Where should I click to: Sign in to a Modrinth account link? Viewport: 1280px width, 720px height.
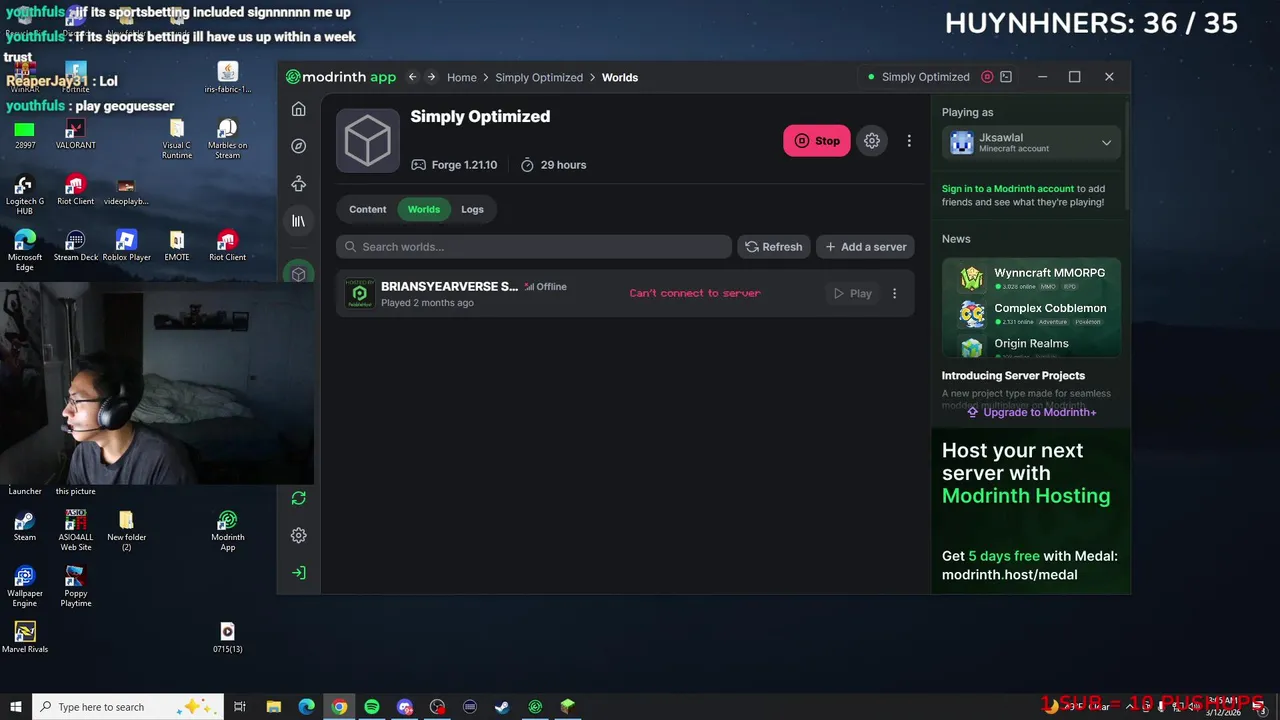tap(1008, 188)
